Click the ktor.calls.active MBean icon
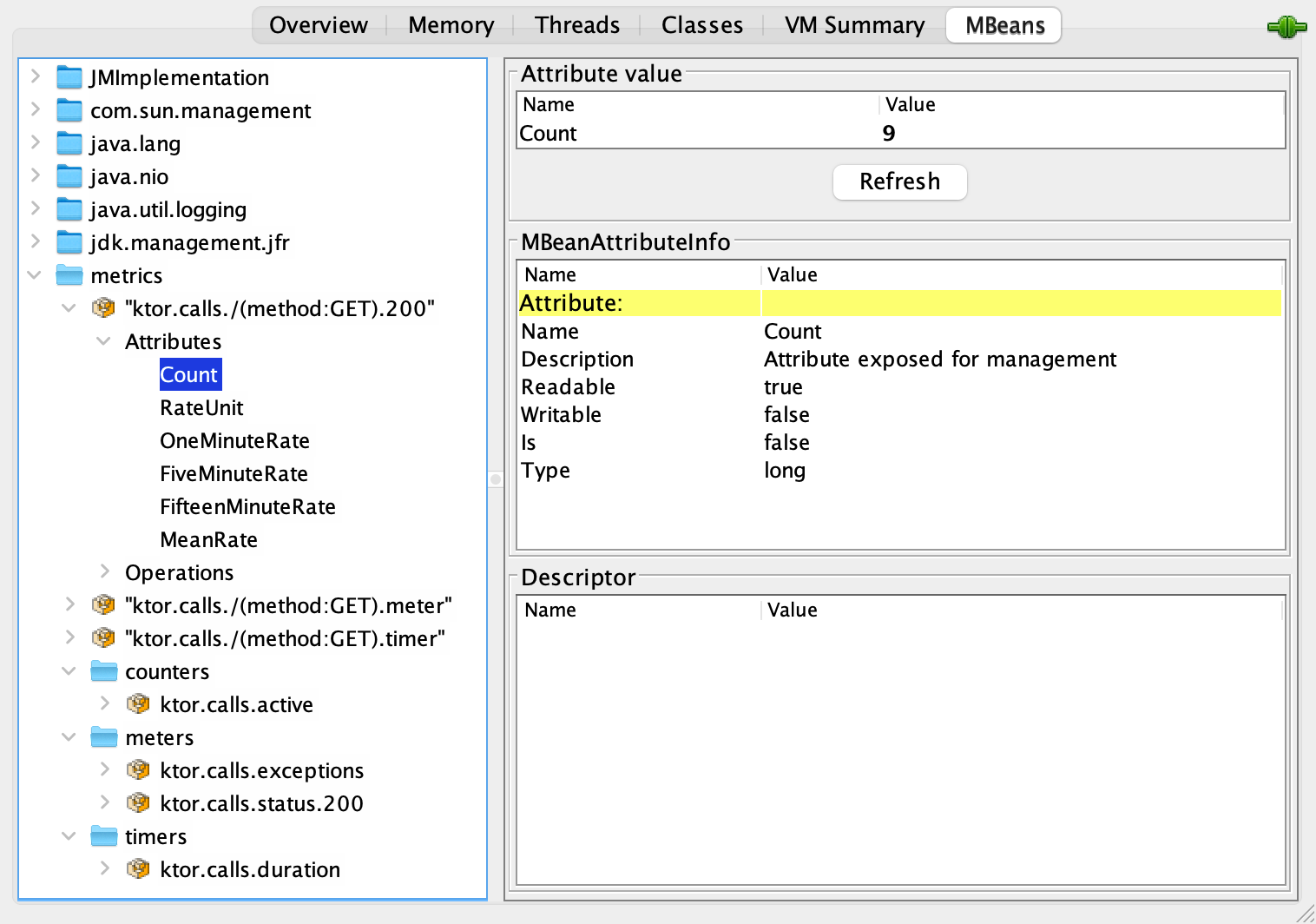 point(138,704)
